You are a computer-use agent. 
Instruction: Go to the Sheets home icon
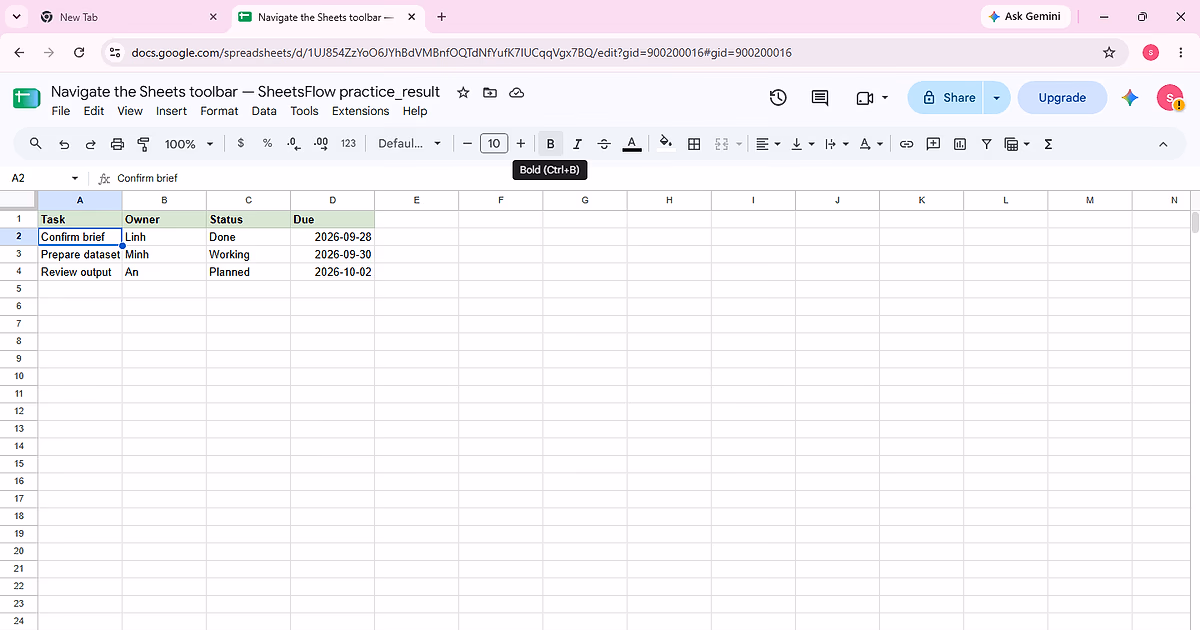(x=25, y=98)
